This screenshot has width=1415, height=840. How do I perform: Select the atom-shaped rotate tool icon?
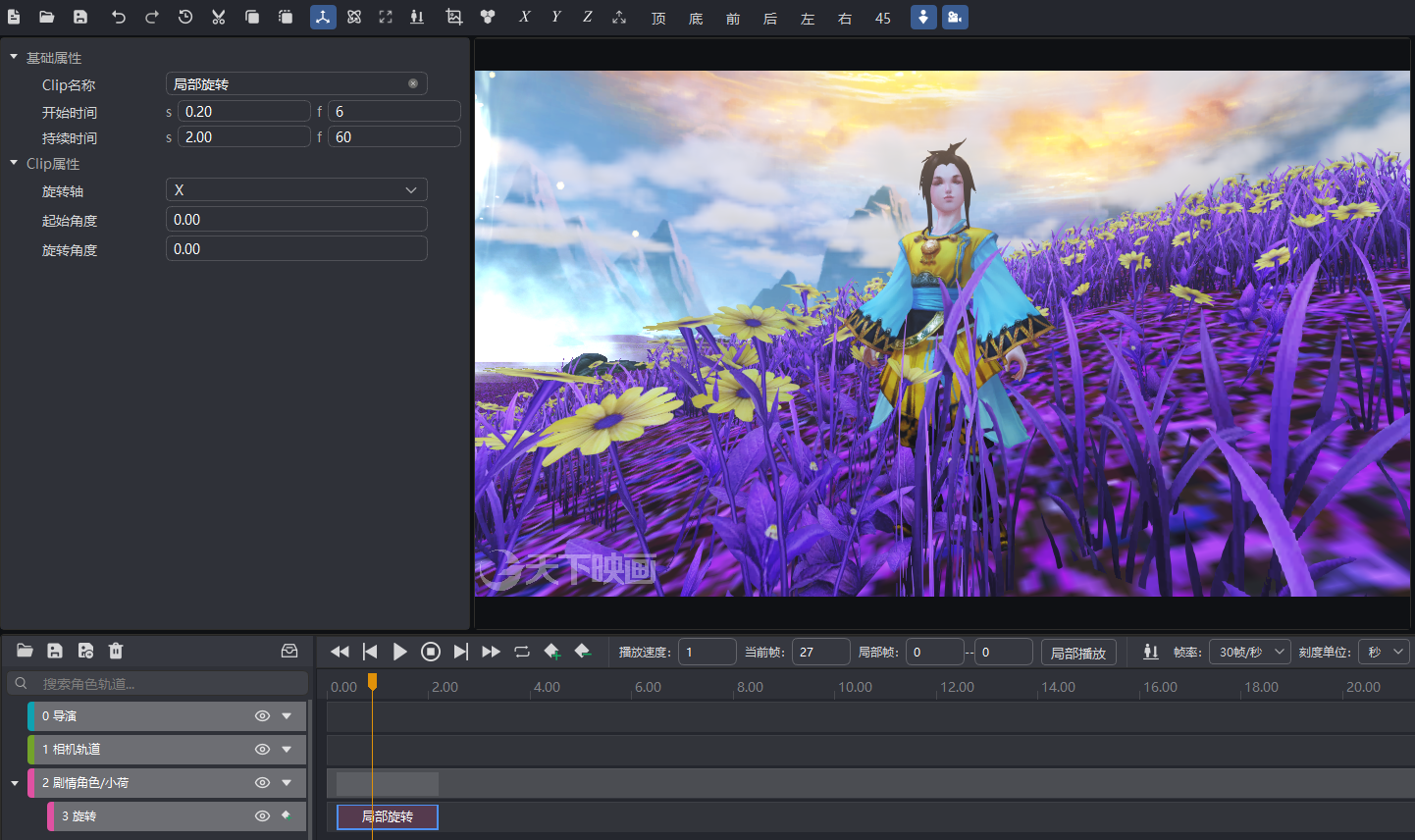(x=354, y=17)
